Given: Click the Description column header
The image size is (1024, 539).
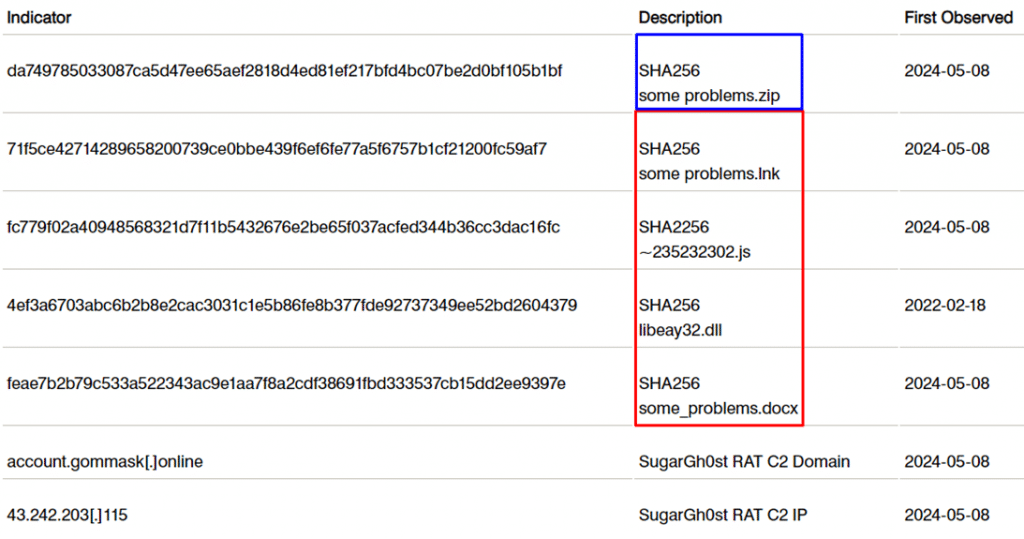Looking at the screenshot, I should tap(680, 18).
